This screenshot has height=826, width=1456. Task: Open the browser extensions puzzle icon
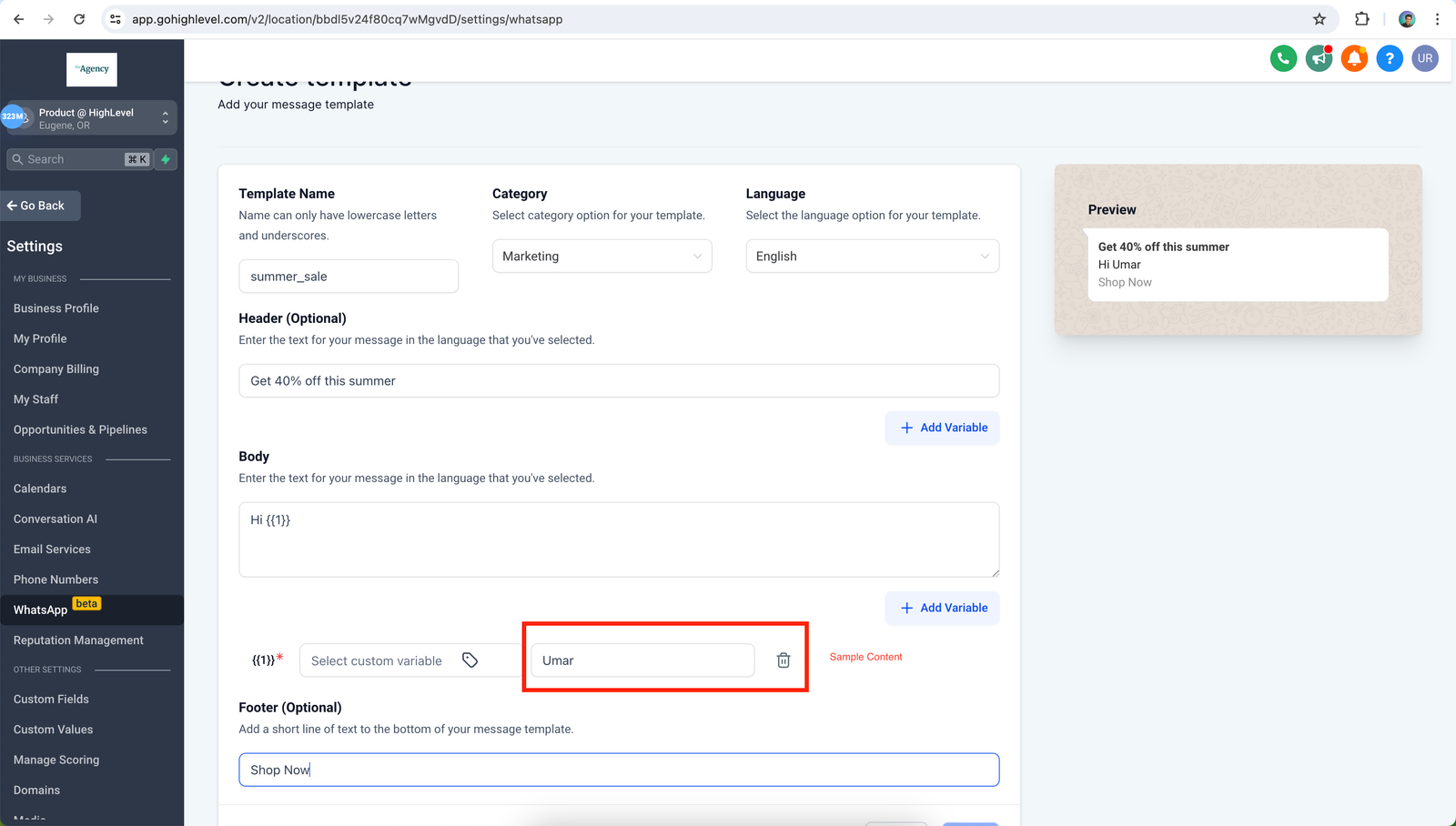click(x=1361, y=19)
